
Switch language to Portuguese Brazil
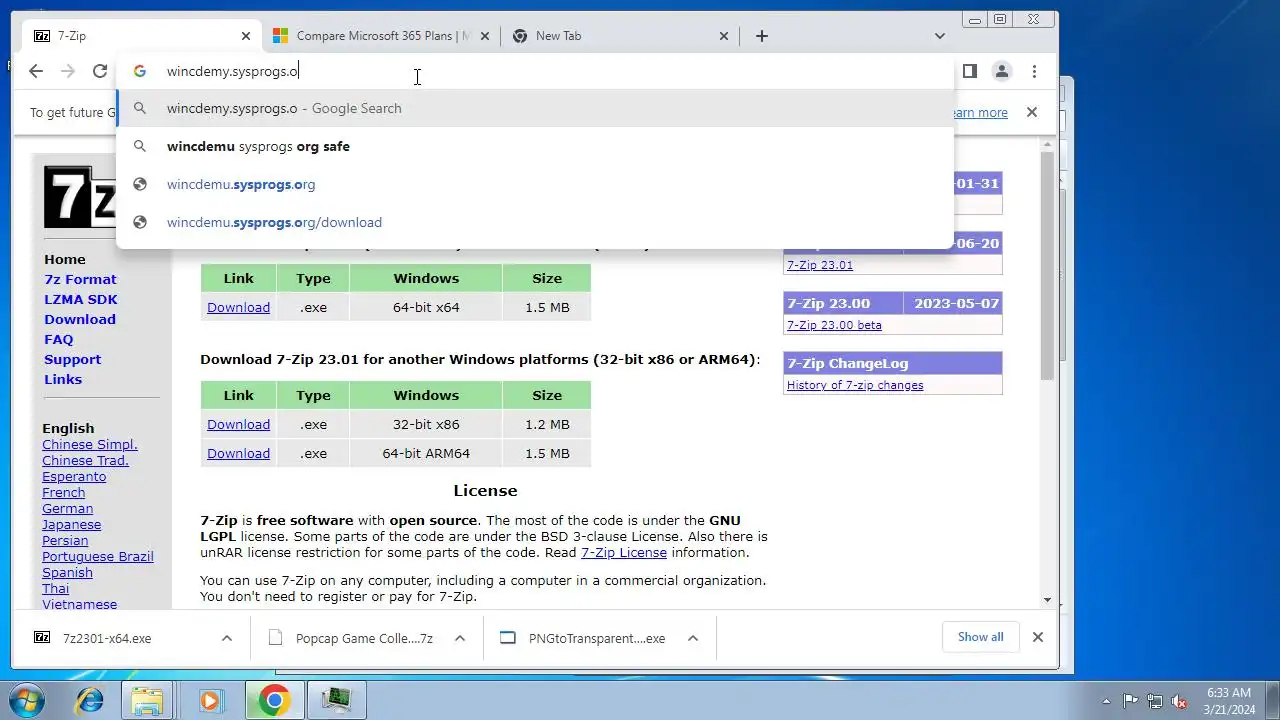pyautogui.click(x=98, y=556)
